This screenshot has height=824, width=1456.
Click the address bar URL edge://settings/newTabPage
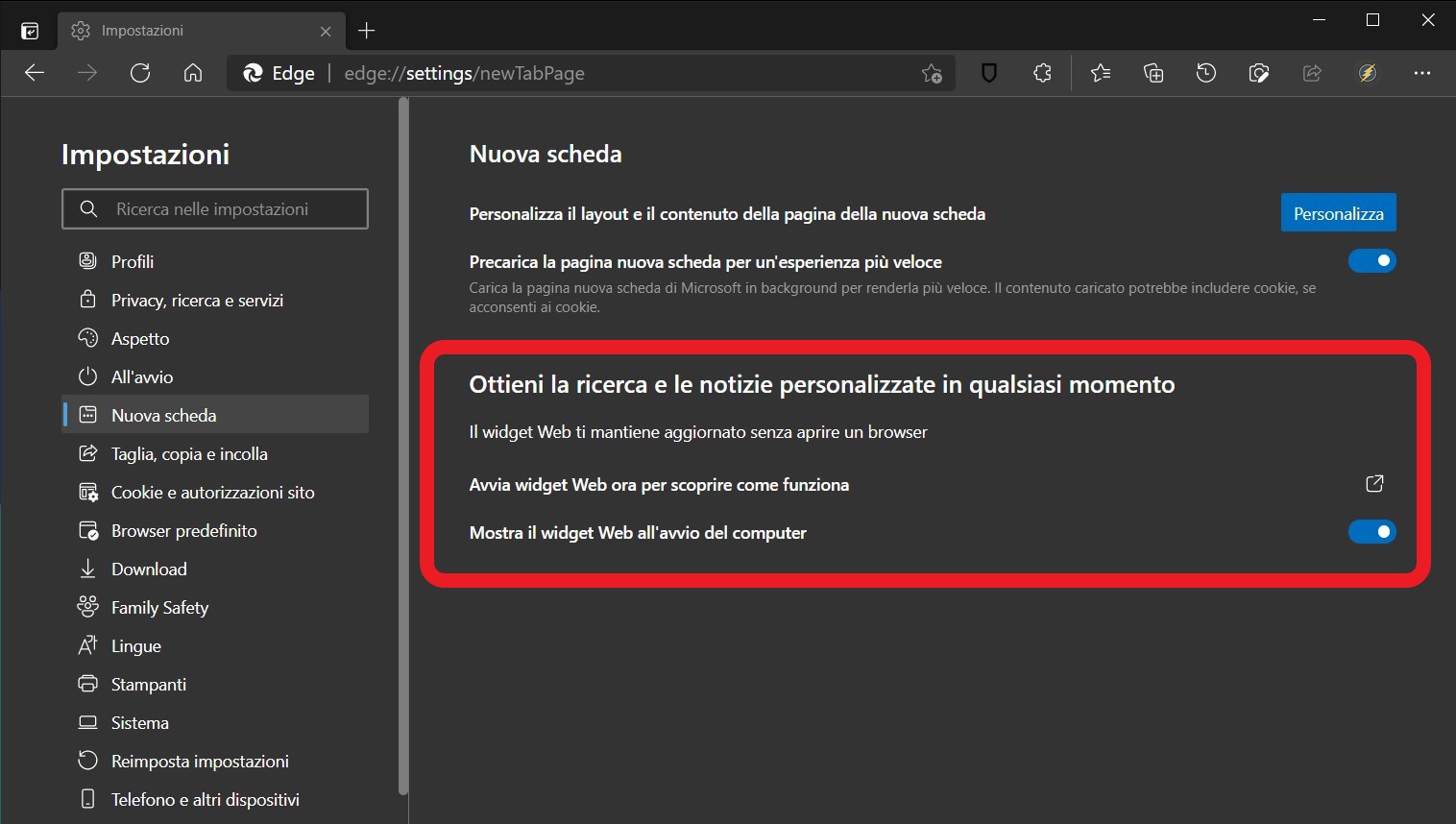click(464, 73)
